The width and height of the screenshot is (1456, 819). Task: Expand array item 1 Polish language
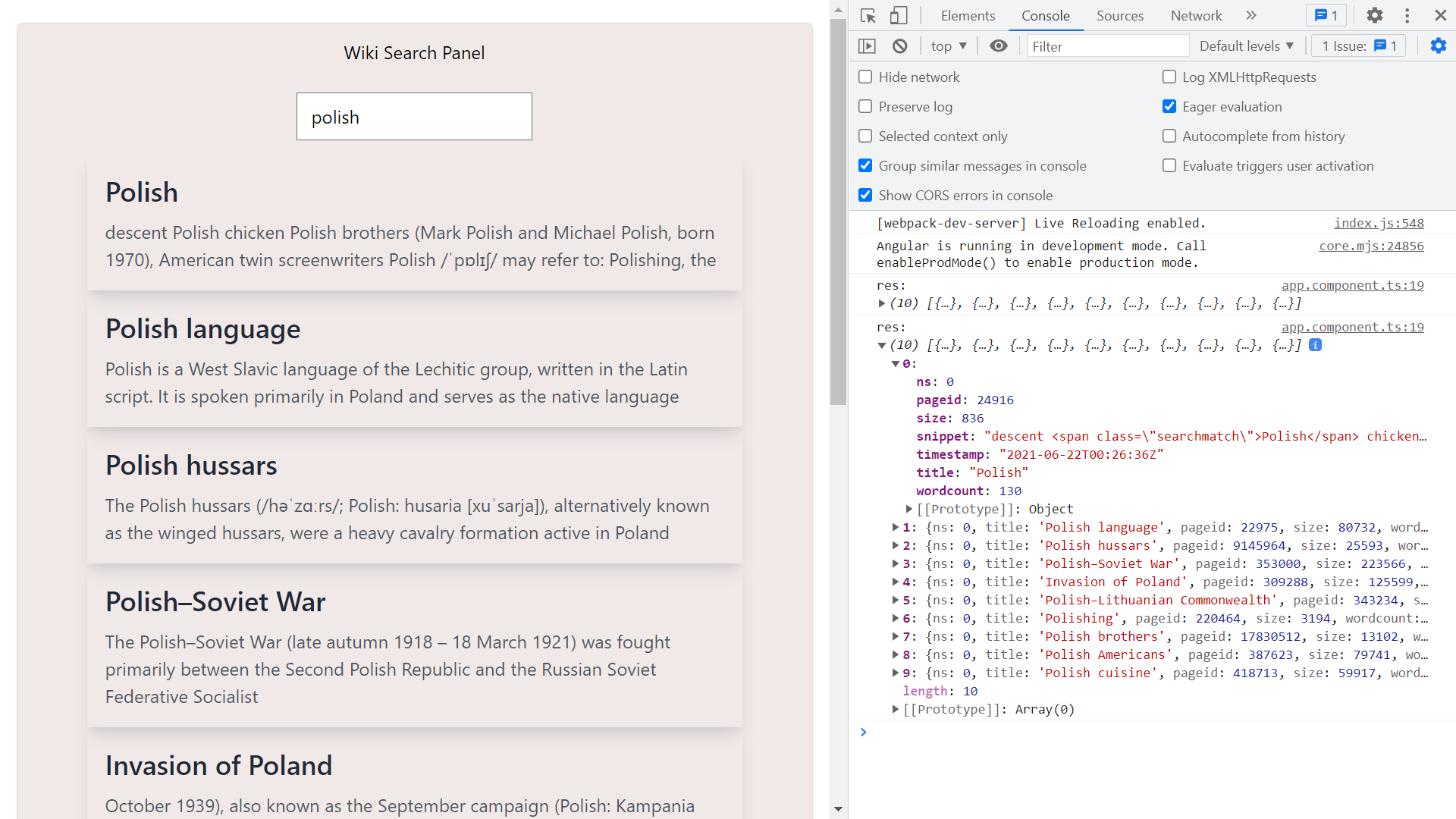(x=896, y=528)
